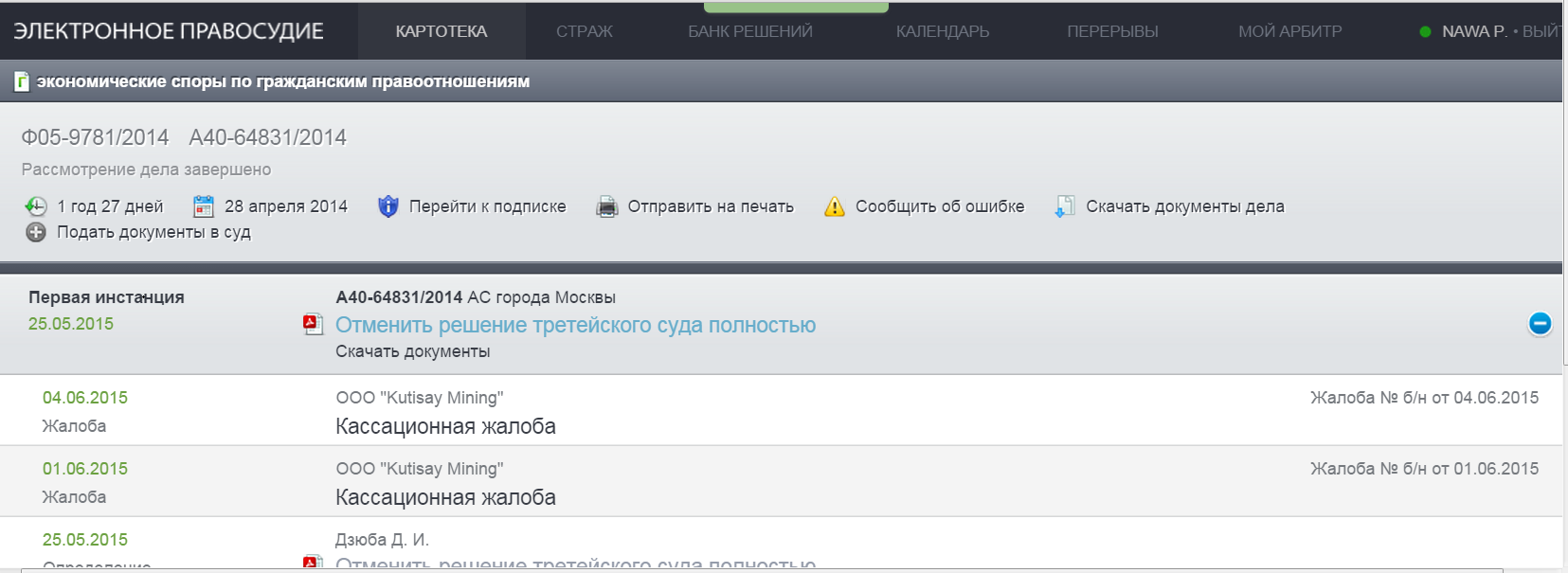Screen dimensions: 1568x573
Task: Open the СТРАЖ tab
Action: tap(584, 31)
